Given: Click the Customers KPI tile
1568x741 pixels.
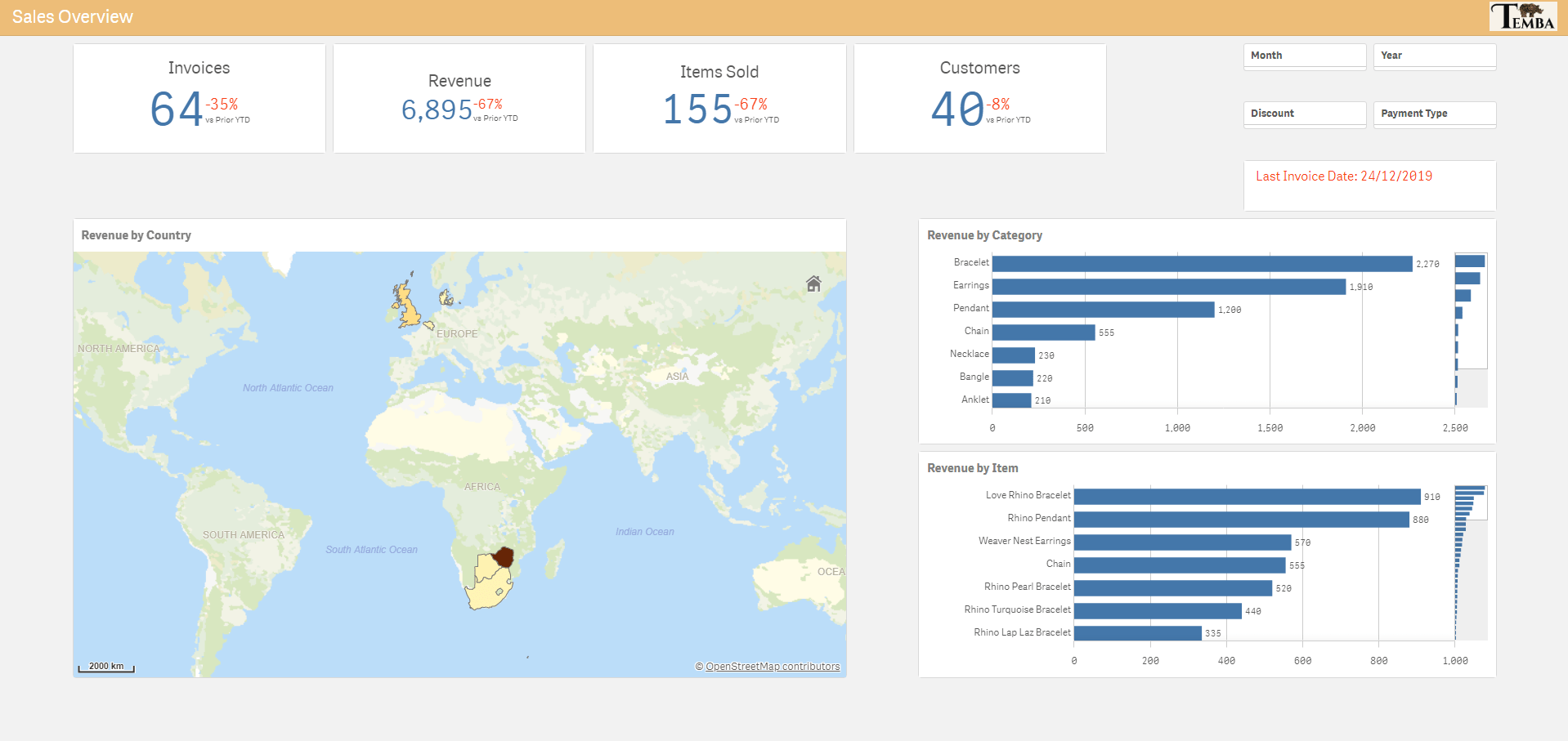Looking at the screenshot, I should (979, 98).
